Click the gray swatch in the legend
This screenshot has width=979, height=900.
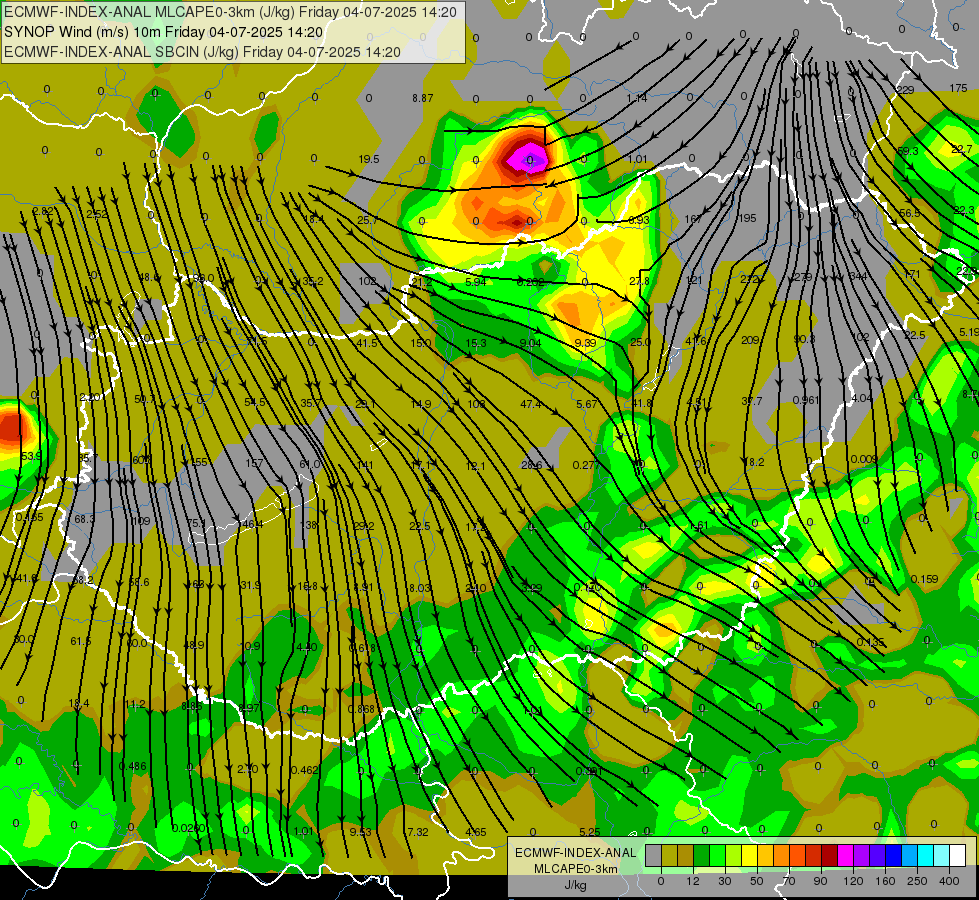pyautogui.click(x=653, y=855)
